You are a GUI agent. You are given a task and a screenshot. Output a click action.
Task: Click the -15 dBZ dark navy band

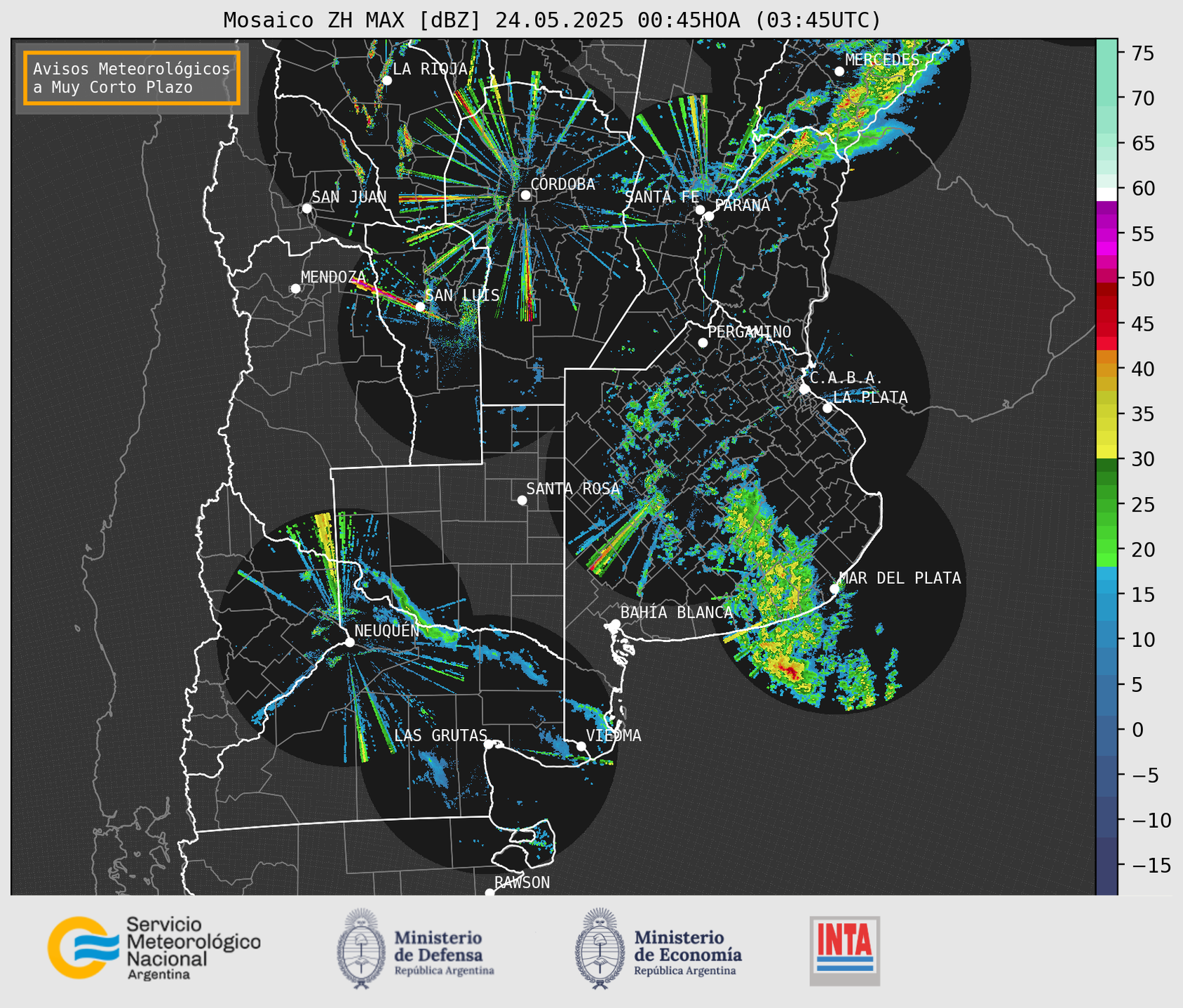[1107, 866]
